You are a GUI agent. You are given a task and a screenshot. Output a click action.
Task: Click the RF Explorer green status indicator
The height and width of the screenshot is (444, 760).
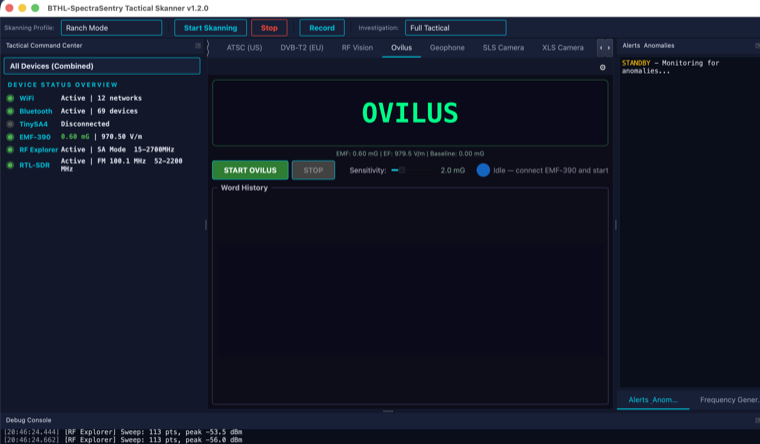pyautogui.click(x=10, y=150)
